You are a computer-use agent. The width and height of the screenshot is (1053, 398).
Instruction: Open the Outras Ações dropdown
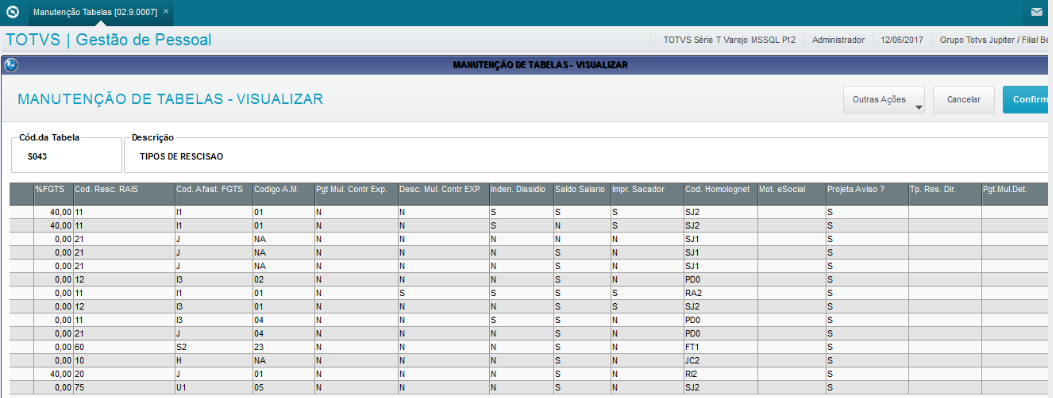[x=884, y=99]
